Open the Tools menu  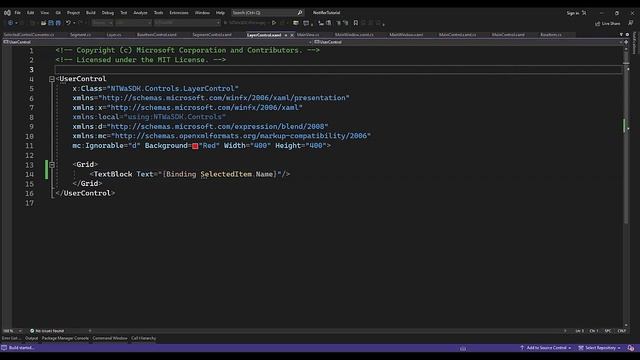[x=158, y=13]
